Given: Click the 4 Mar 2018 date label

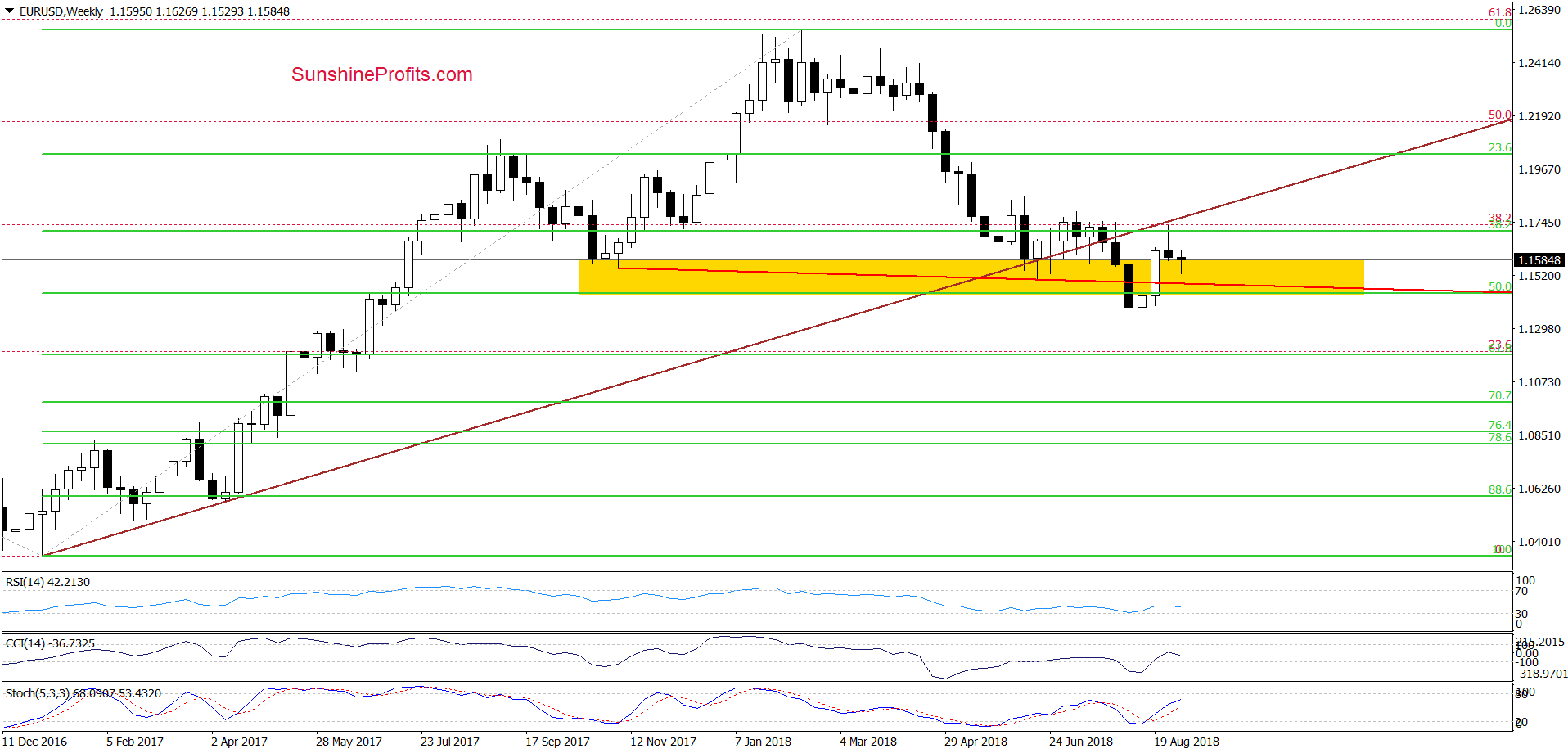Looking at the screenshot, I should tap(868, 742).
